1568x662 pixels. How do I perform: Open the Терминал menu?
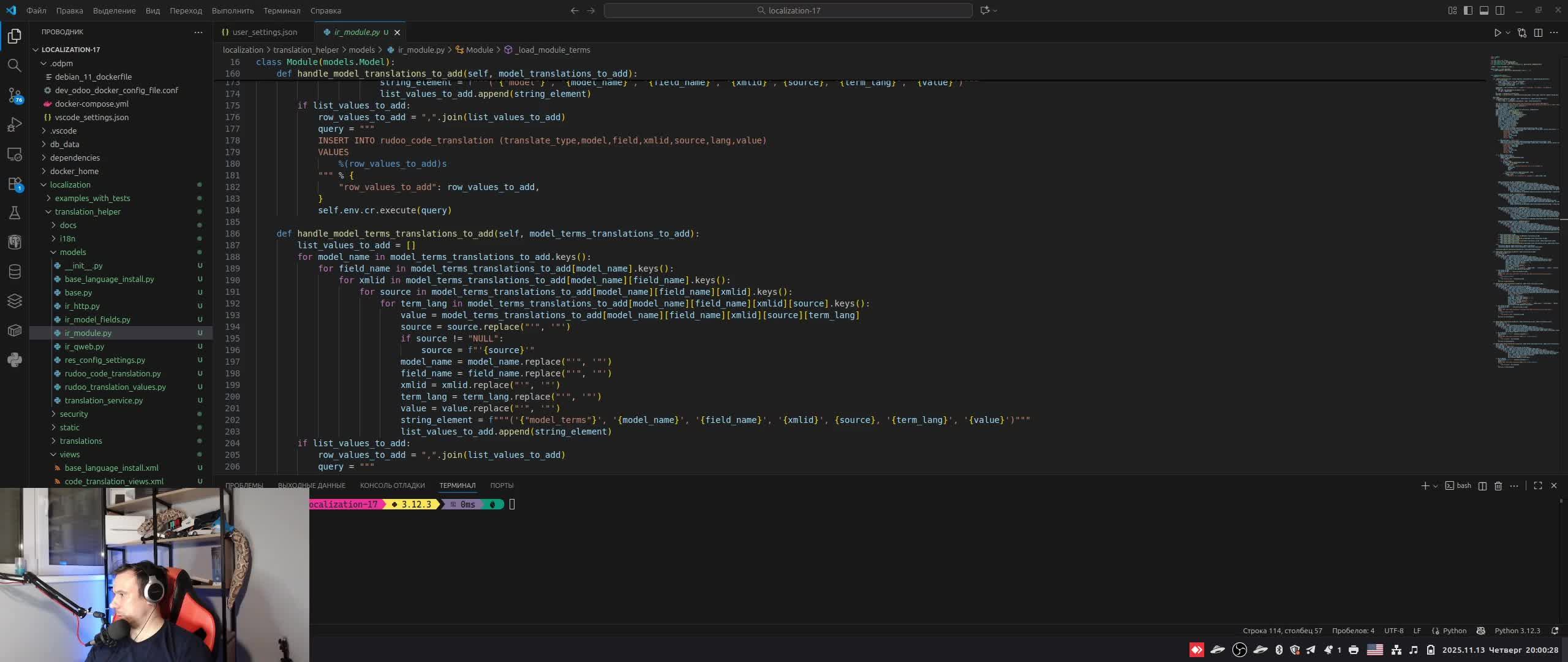(x=282, y=10)
